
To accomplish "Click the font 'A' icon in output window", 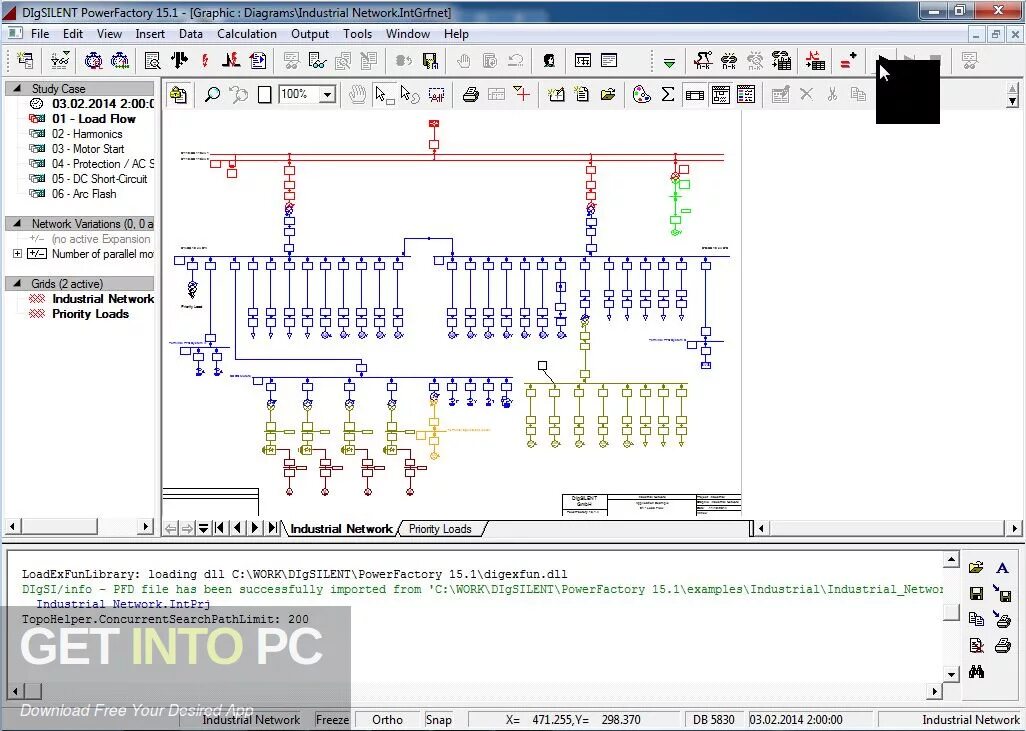I will (1002, 568).
